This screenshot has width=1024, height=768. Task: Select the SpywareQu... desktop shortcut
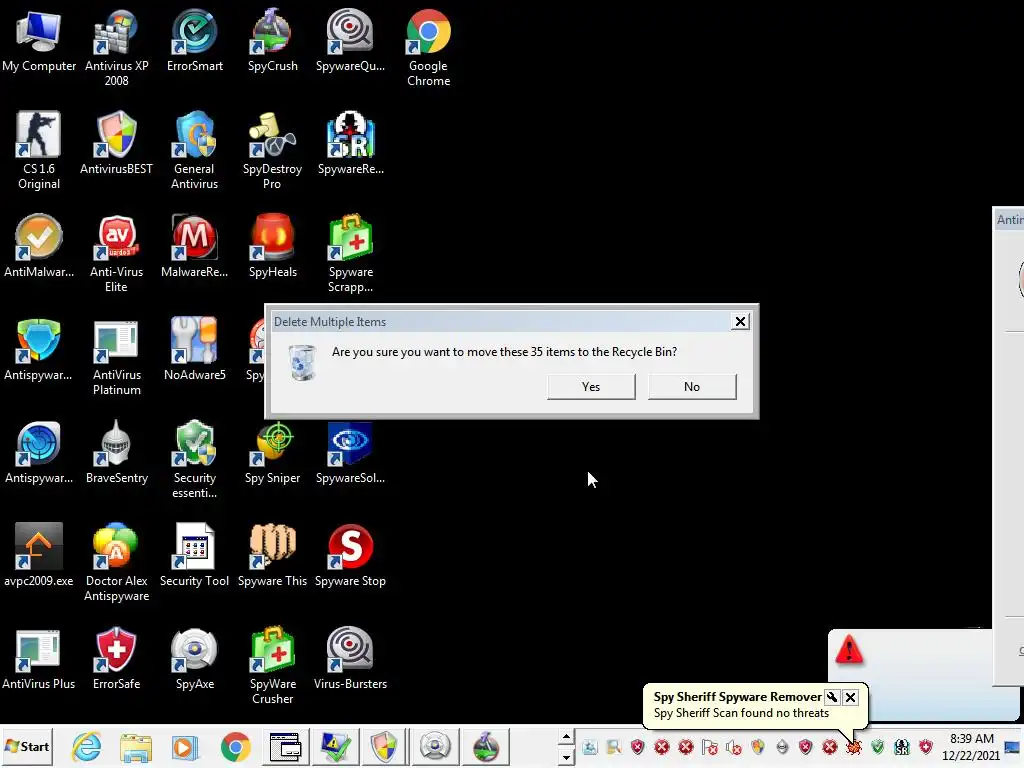(350, 42)
